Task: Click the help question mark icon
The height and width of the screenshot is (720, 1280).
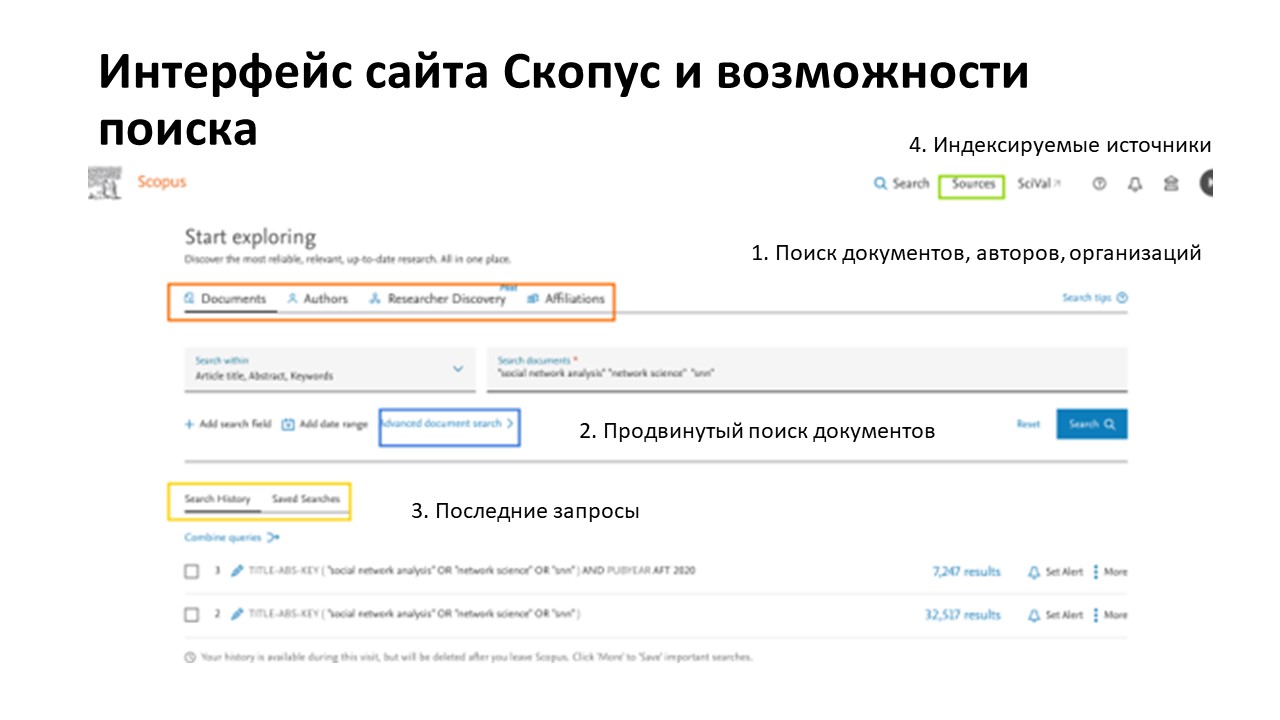Action: point(1099,184)
